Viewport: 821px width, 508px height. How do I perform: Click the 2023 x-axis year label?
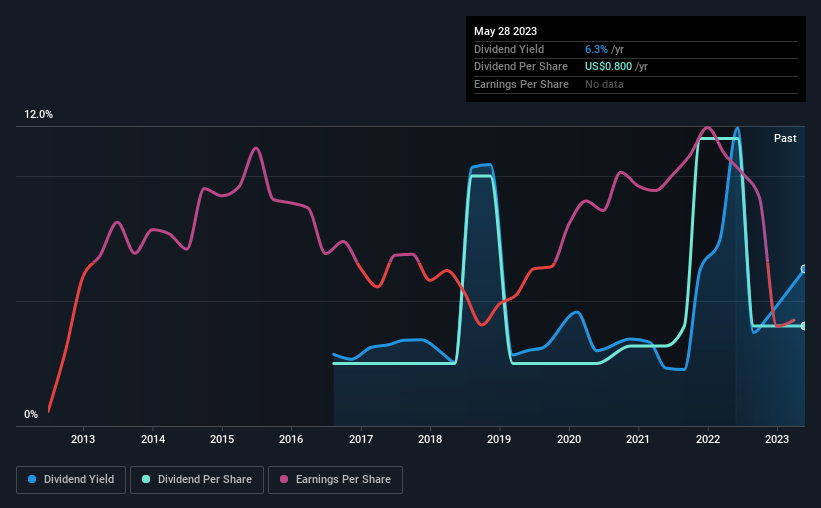coord(777,439)
